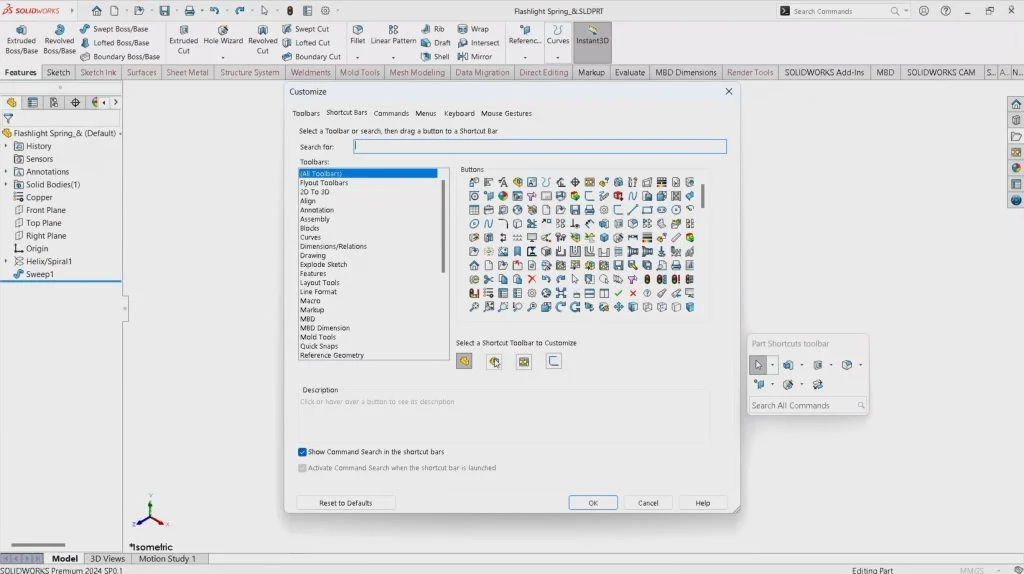Open the Curves dropdown in the ribbon
The image size is (1024, 574).
(557, 57)
